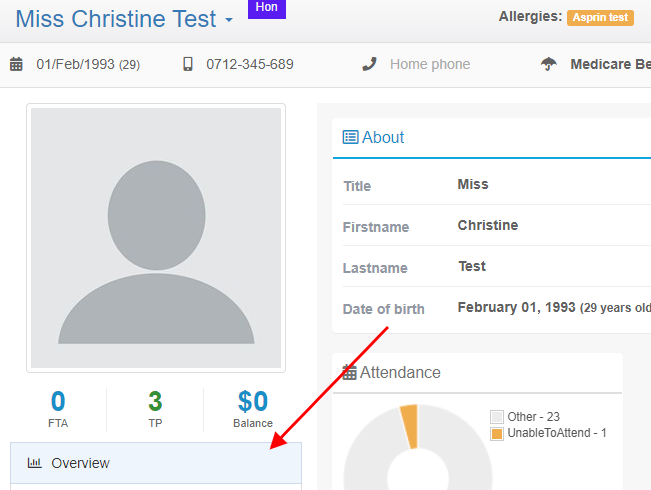Click the Attendance section heading
The image size is (651, 490).
(400, 372)
